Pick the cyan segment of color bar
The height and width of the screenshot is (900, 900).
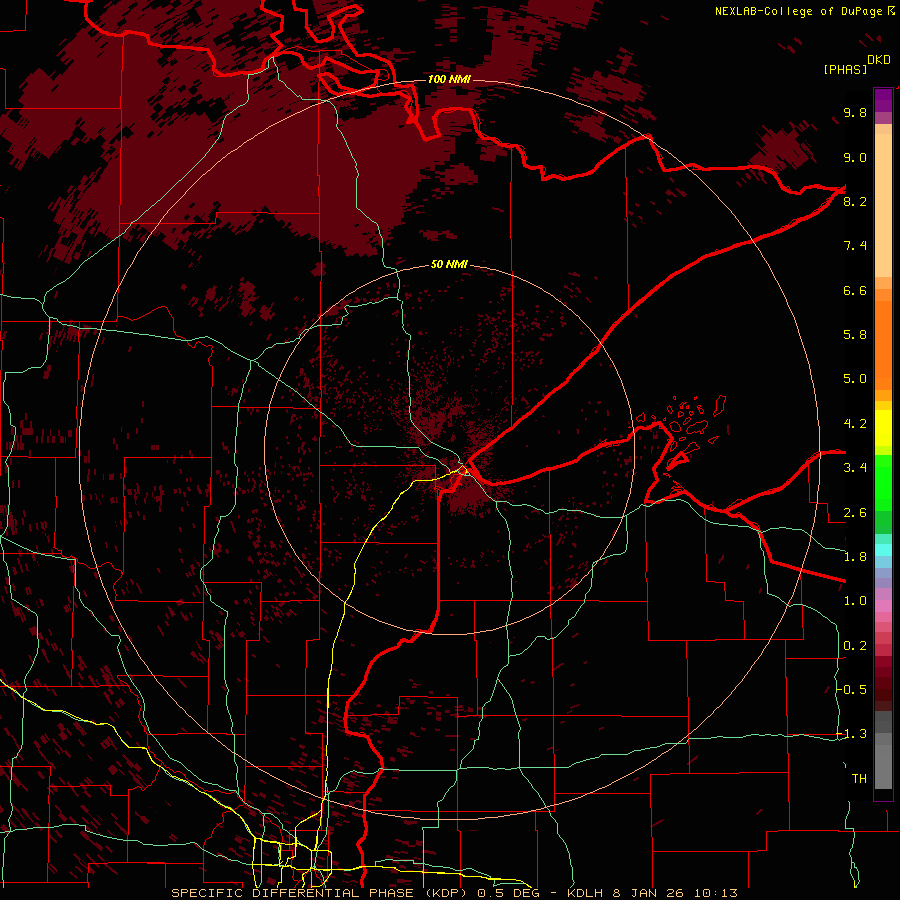point(883,550)
